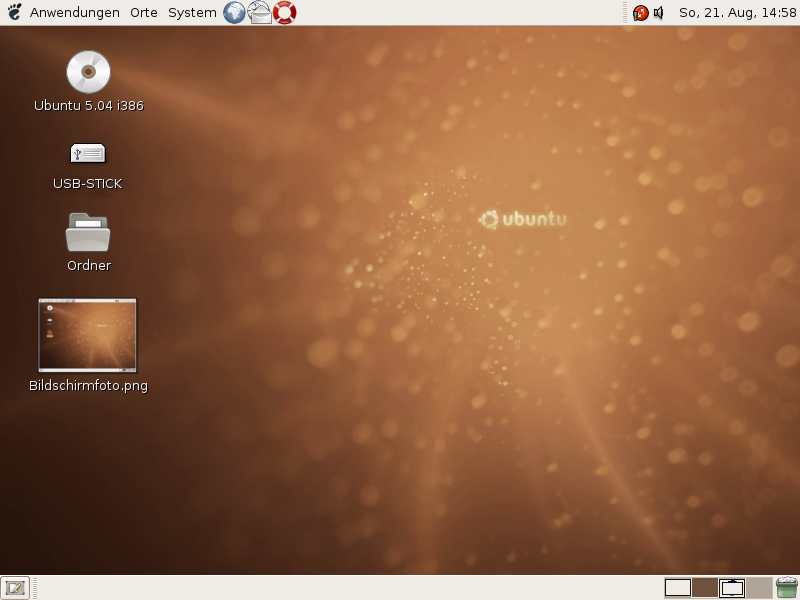Click the red update notifier icon
The width and height of the screenshot is (800, 600).
pos(640,13)
